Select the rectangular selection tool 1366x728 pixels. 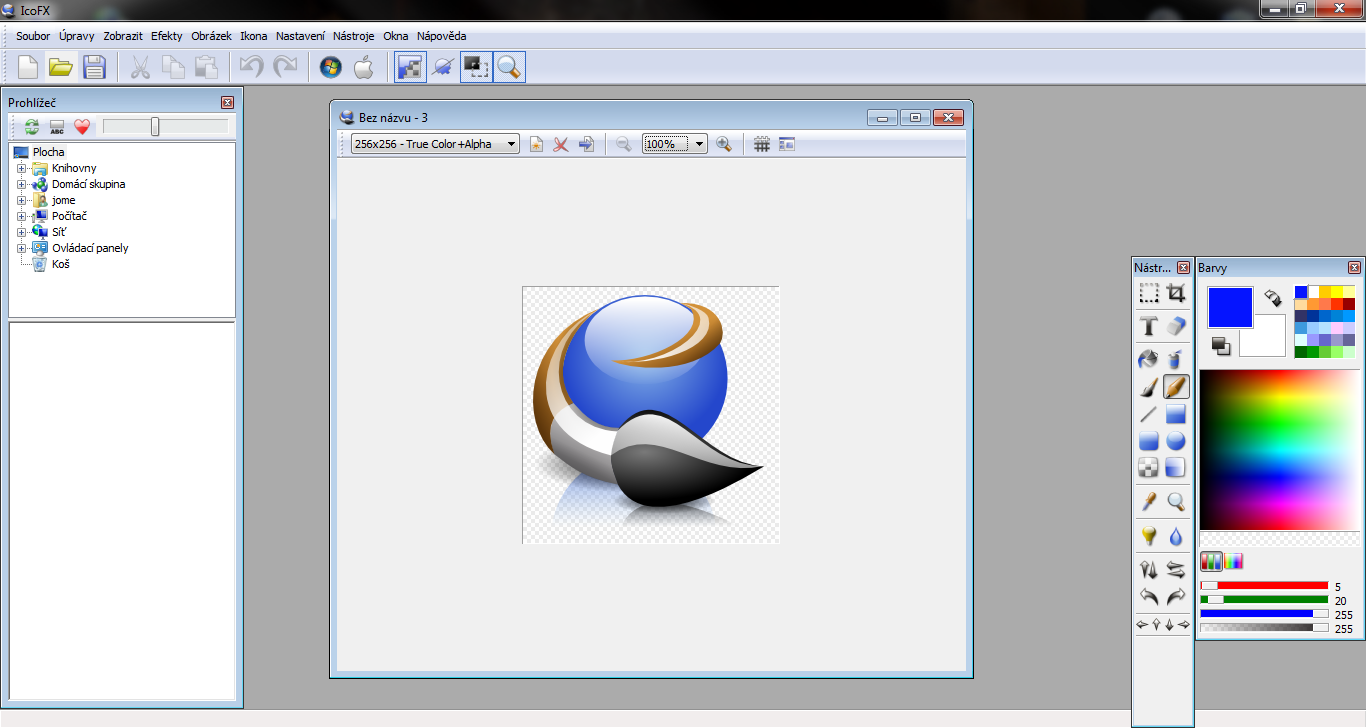click(x=1149, y=293)
